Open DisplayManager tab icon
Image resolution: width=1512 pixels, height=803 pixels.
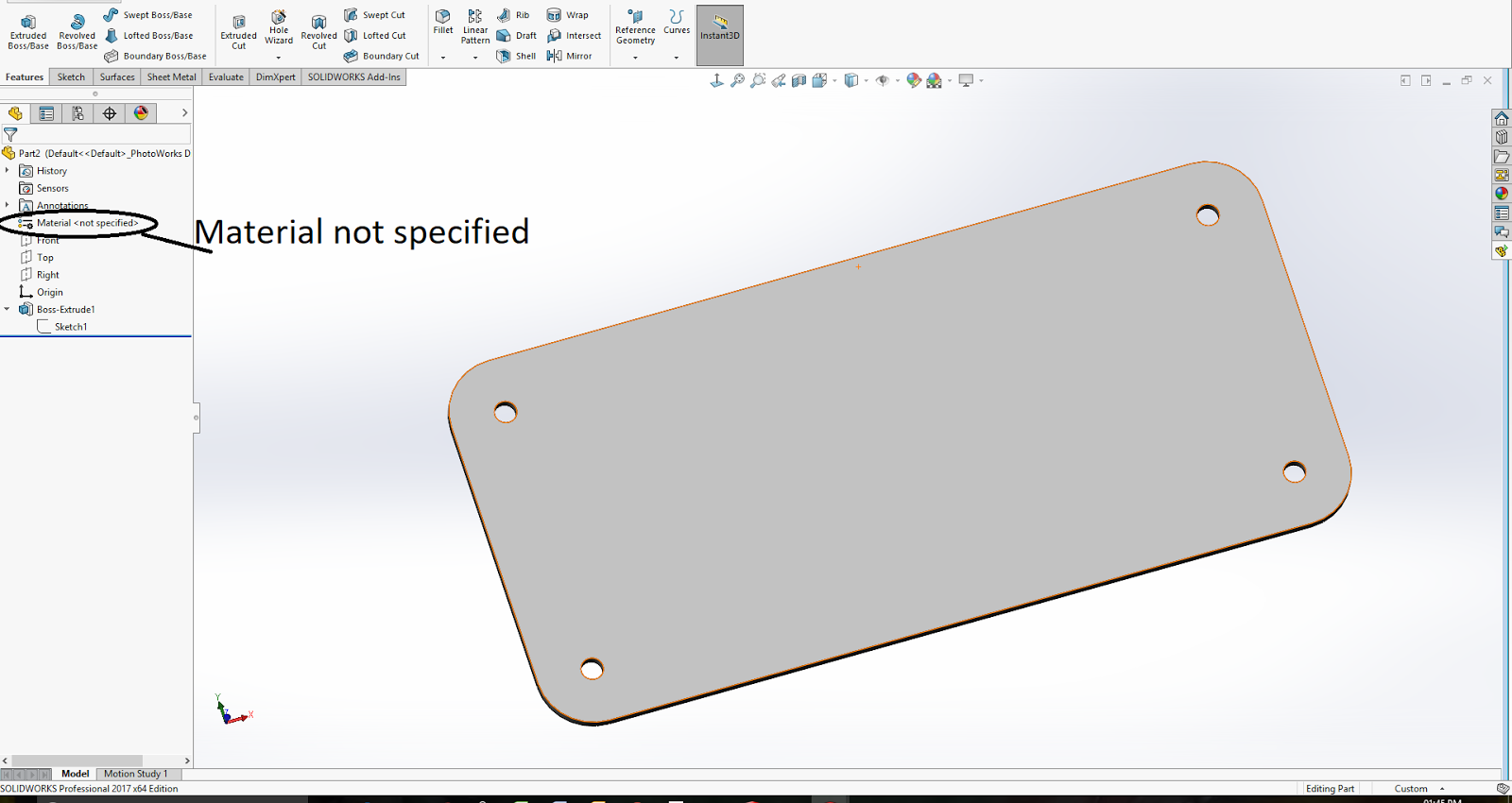(x=141, y=113)
